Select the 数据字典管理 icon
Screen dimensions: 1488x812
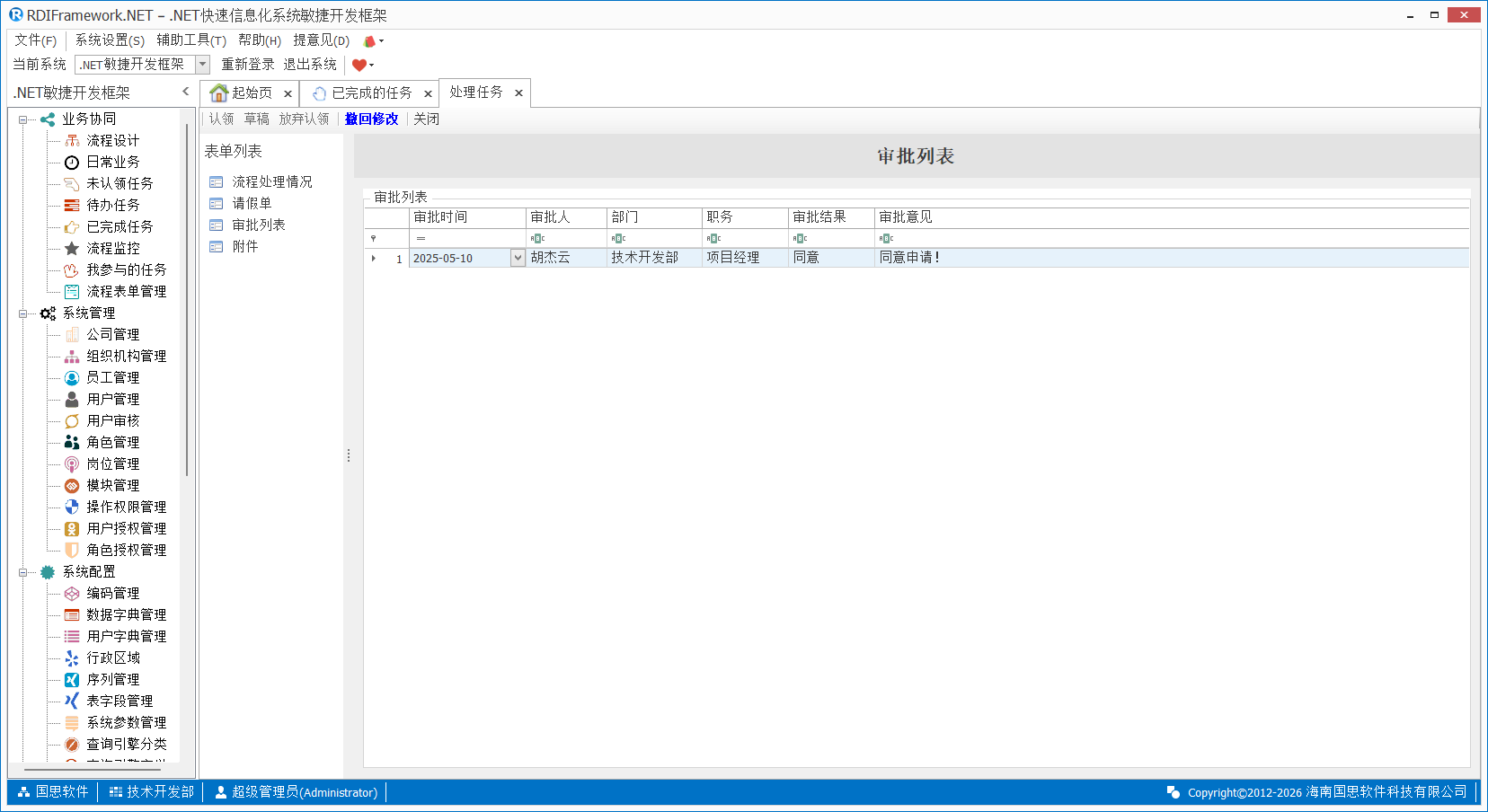click(x=72, y=615)
